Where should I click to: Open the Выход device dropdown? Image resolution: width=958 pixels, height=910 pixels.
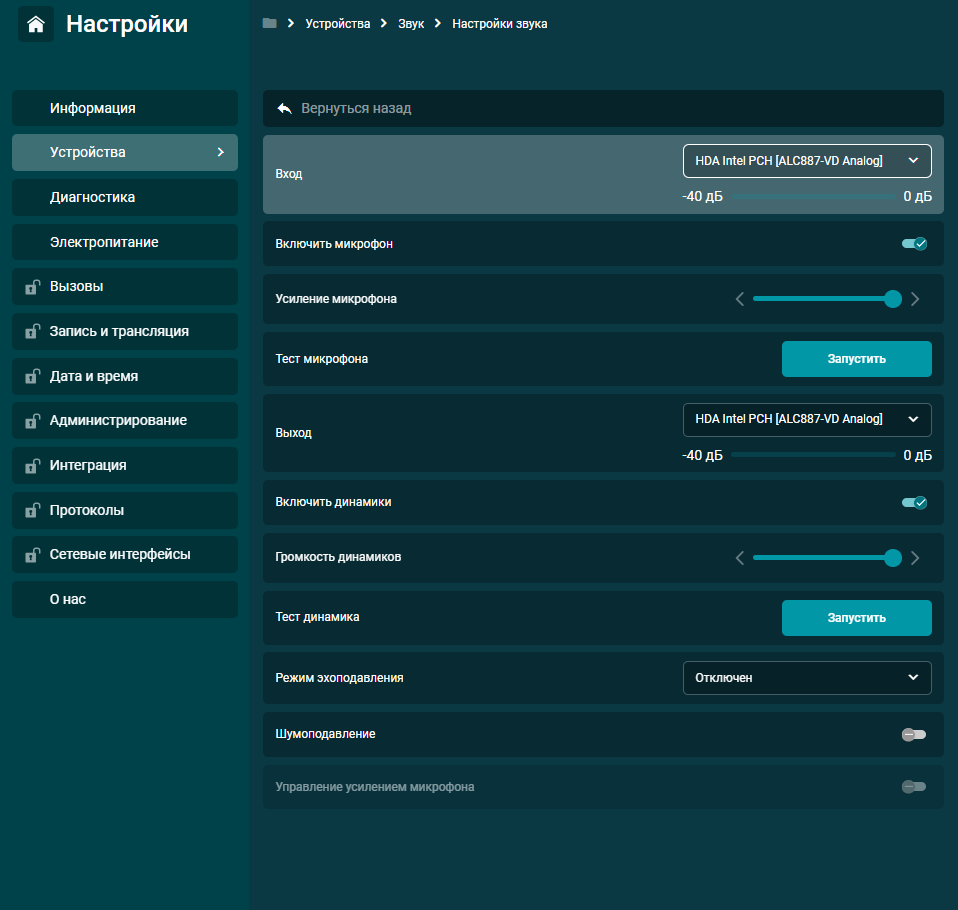(x=807, y=419)
